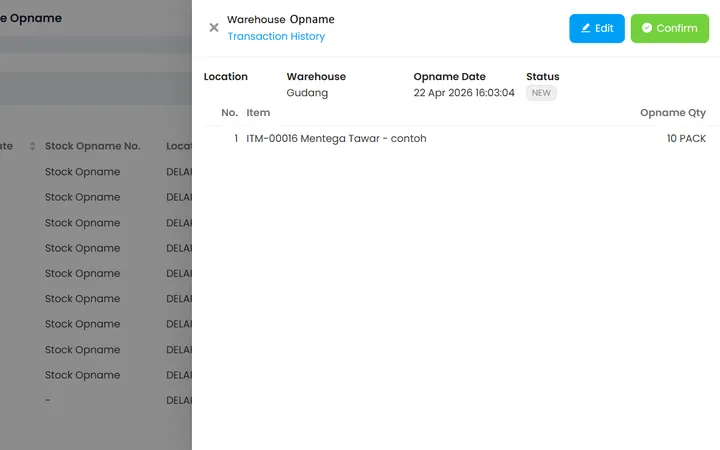Image resolution: width=720 pixels, height=450 pixels.
Task: Click the Location field label
Action: pyautogui.click(x=225, y=77)
